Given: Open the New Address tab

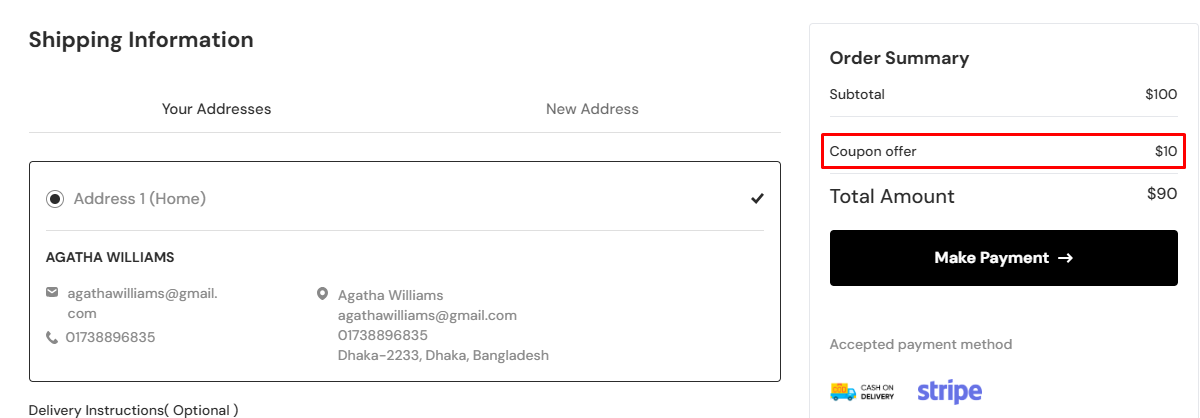Looking at the screenshot, I should tap(592, 109).
